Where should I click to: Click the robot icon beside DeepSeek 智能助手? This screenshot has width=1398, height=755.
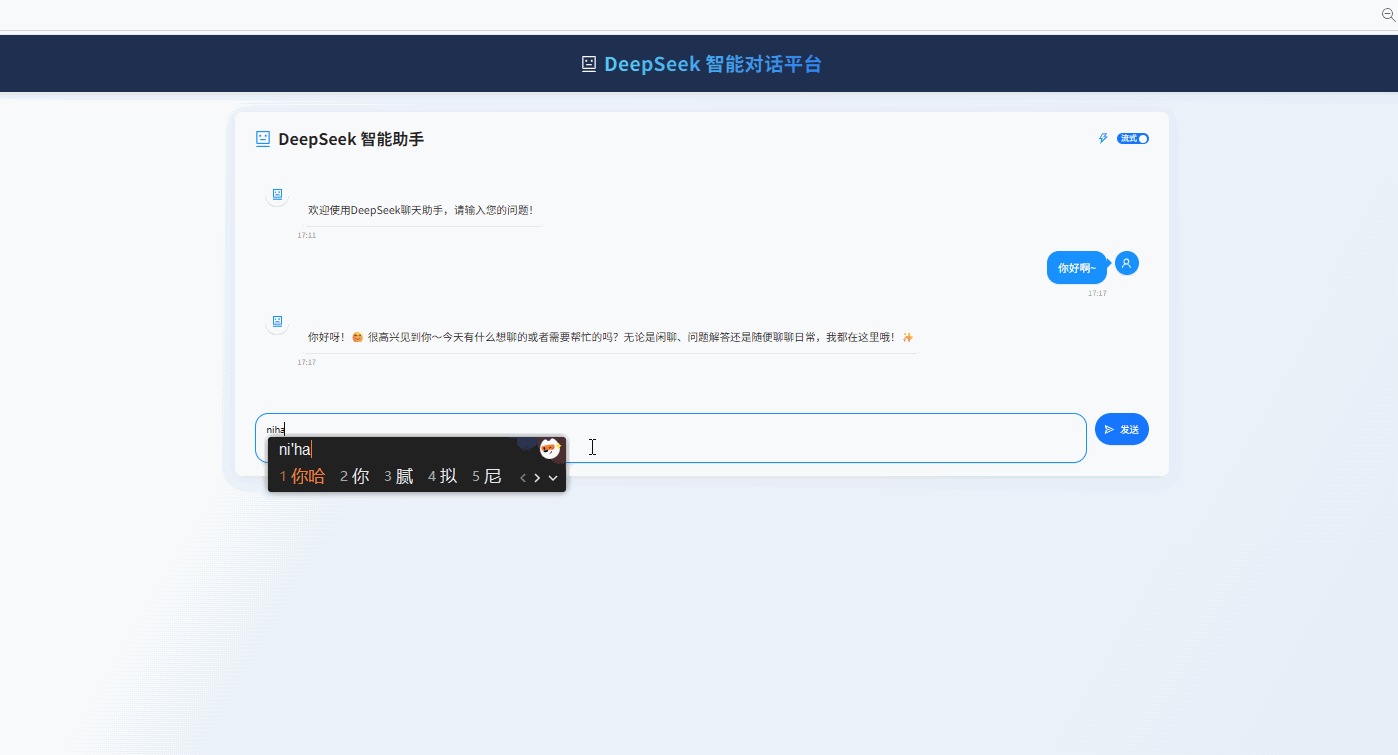click(x=263, y=139)
